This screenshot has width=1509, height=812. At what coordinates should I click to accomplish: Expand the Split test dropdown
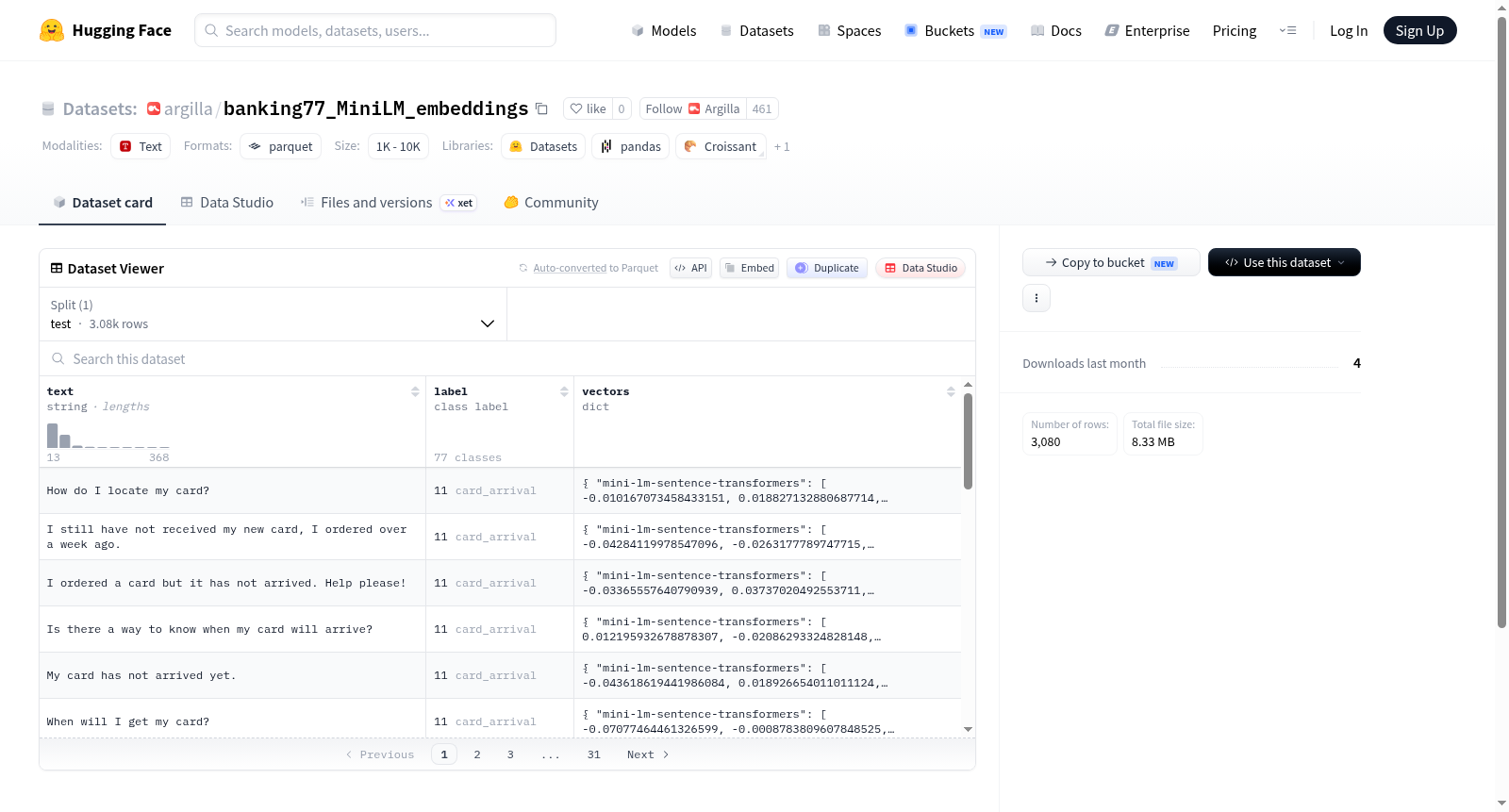click(273, 314)
